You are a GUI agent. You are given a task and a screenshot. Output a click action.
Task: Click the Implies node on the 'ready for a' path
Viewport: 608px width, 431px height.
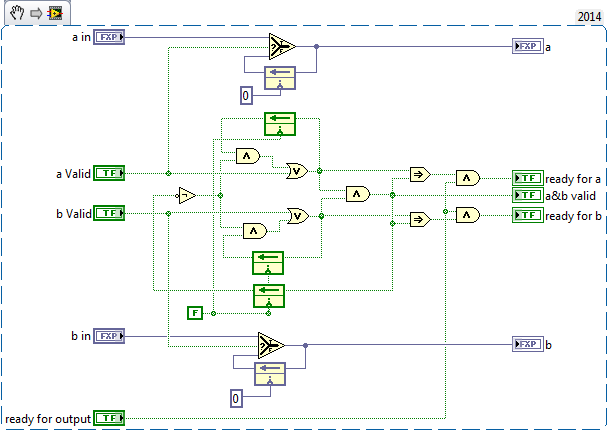[x=420, y=174]
